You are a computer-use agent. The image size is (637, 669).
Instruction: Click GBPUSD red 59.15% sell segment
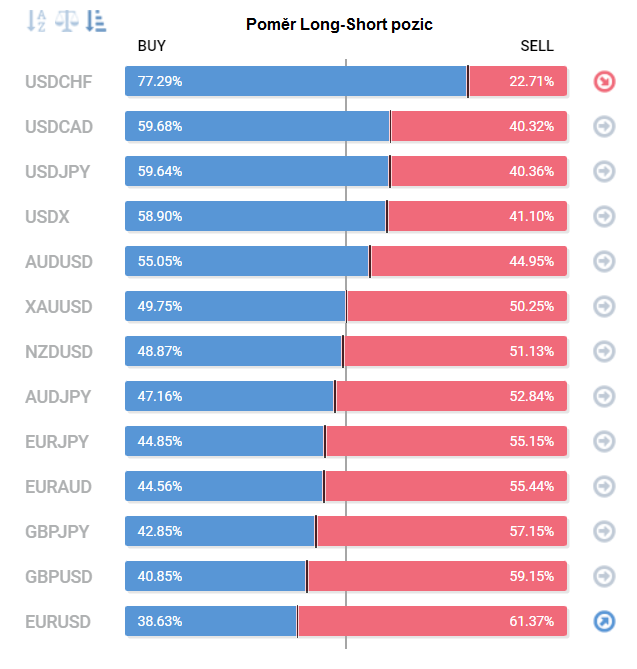pos(437,576)
